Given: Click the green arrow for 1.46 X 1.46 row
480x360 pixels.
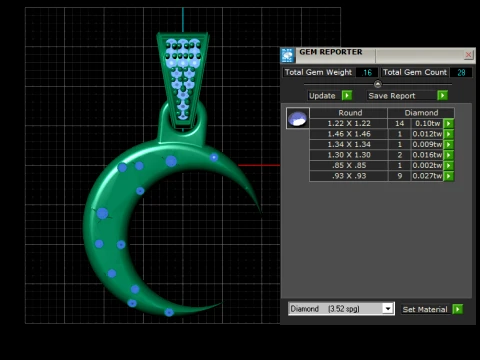Looking at the screenshot, I should pos(449,134).
